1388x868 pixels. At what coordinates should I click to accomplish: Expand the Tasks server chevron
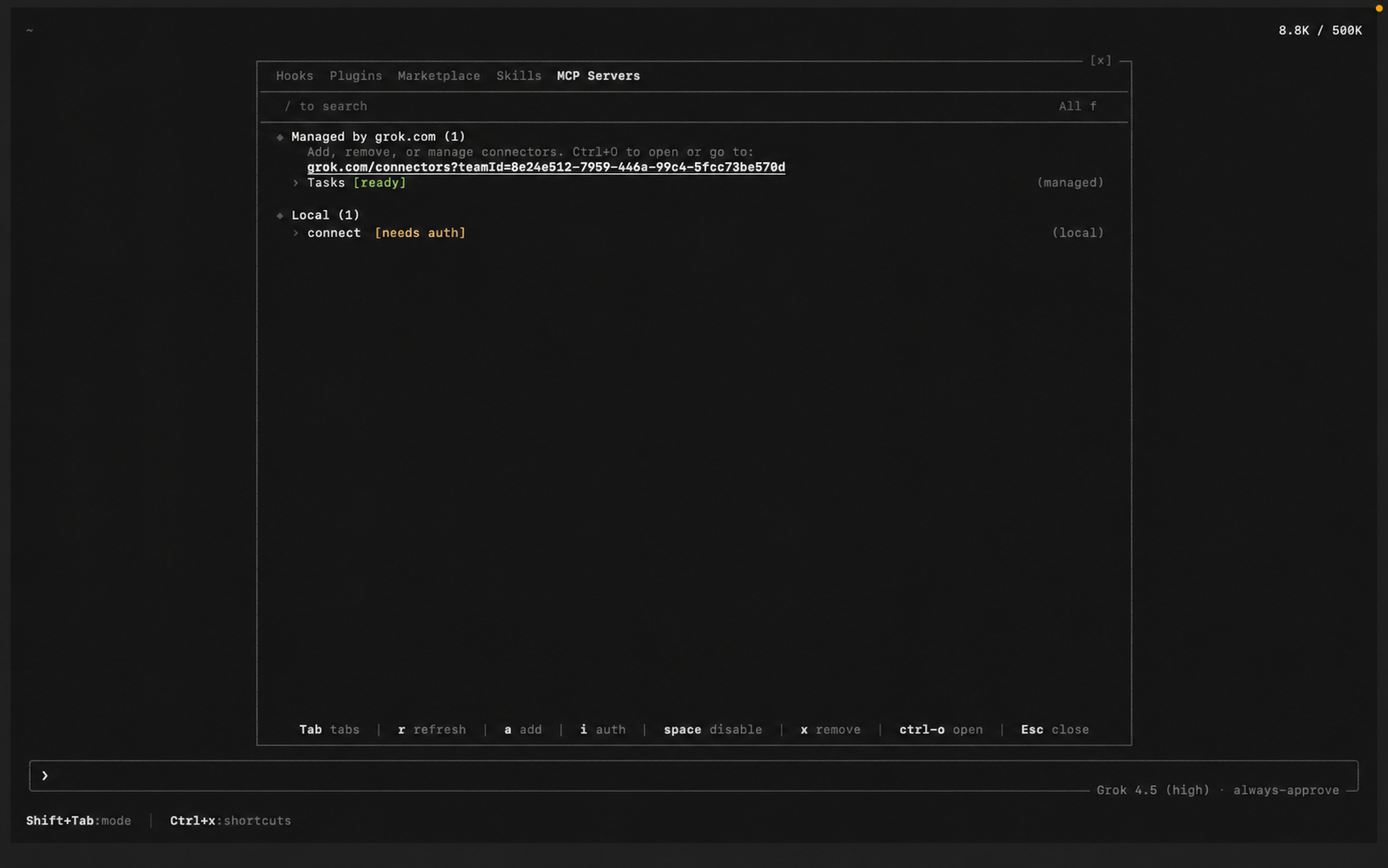pyautogui.click(x=296, y=183)
